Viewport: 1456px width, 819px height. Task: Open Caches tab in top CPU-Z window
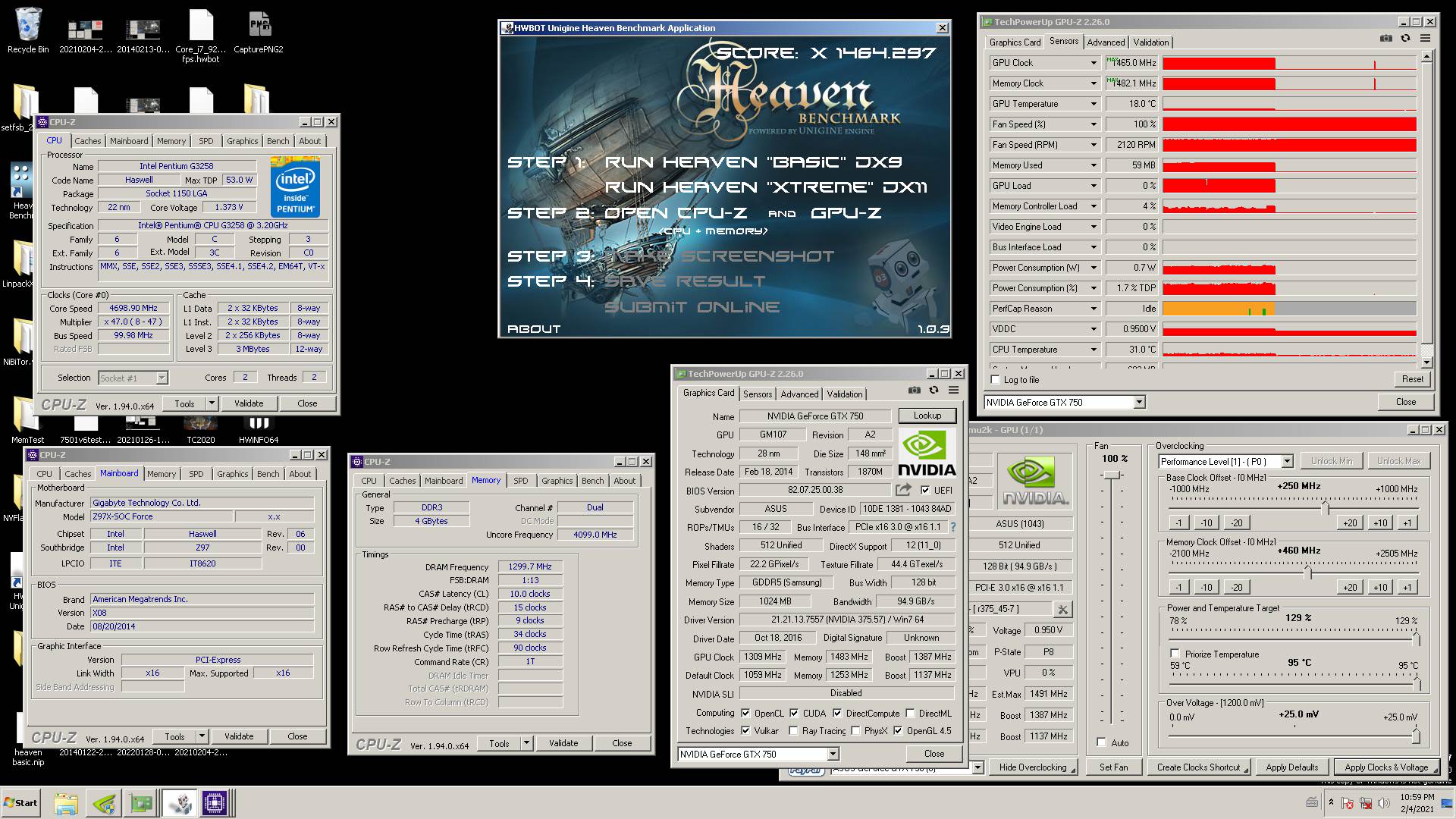coord(87,141)
